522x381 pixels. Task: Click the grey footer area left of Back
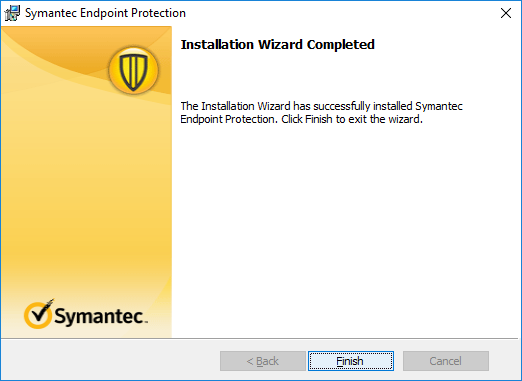click(110, 361)
